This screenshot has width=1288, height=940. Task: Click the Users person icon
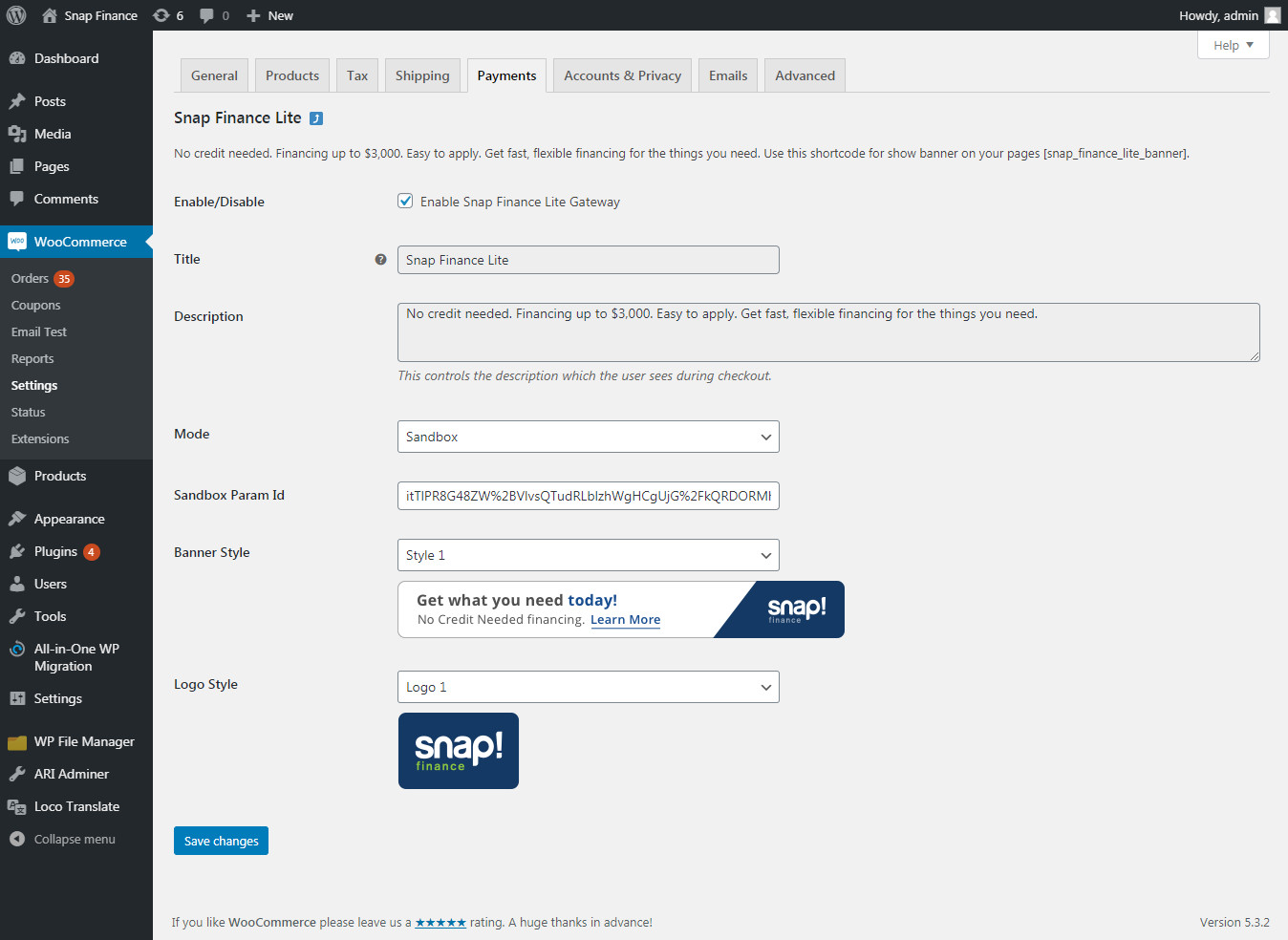17,584
